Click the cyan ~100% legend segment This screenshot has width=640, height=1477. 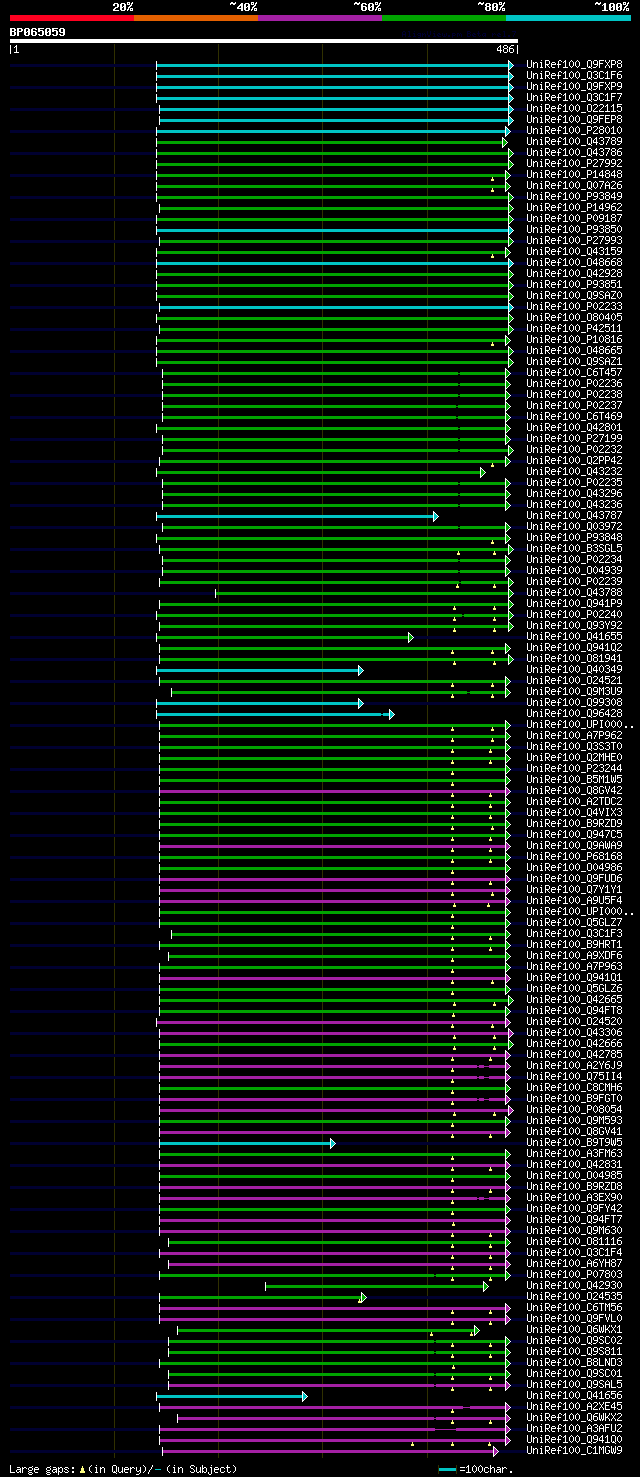click(568, 18)
